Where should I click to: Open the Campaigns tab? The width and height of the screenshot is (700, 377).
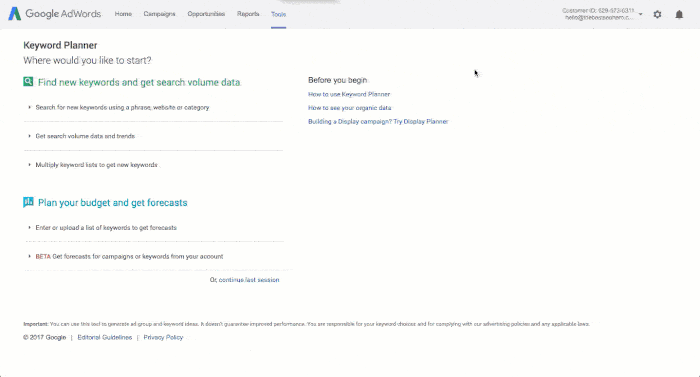tap(159, 14)
